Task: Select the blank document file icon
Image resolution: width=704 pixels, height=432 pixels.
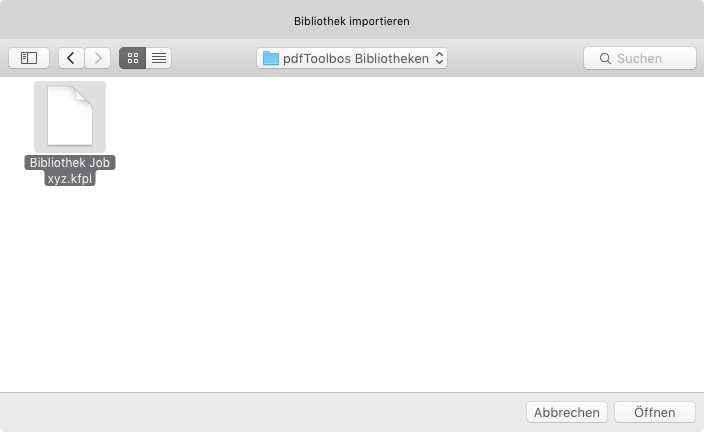Action: coord(70,116)
